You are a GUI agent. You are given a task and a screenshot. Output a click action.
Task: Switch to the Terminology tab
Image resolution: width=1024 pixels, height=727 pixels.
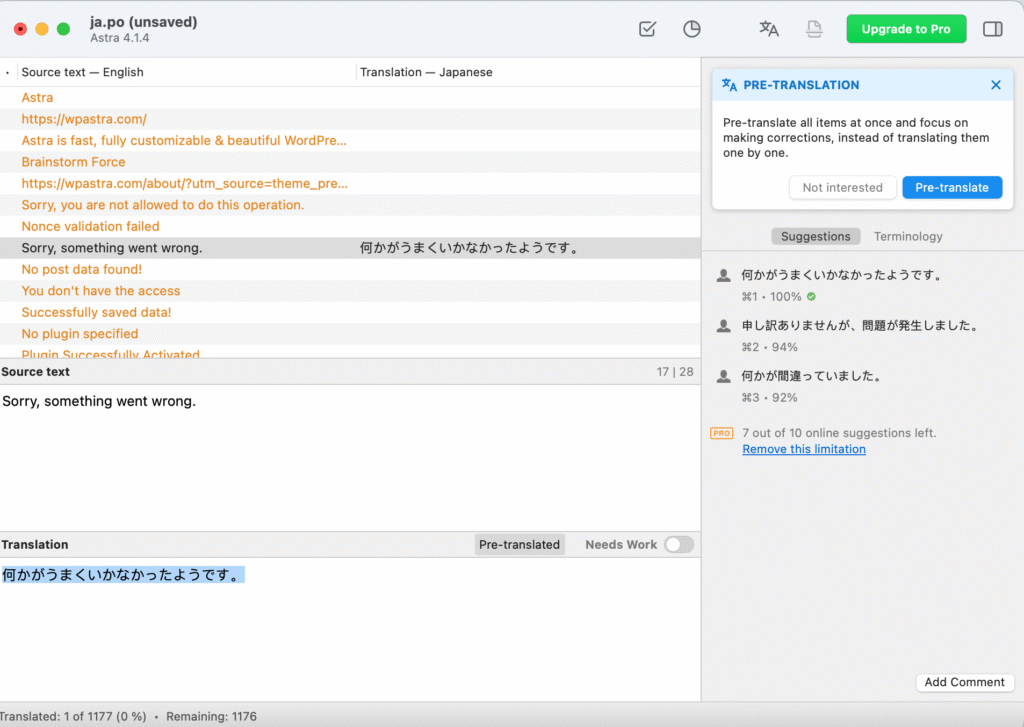coord(907,236)
